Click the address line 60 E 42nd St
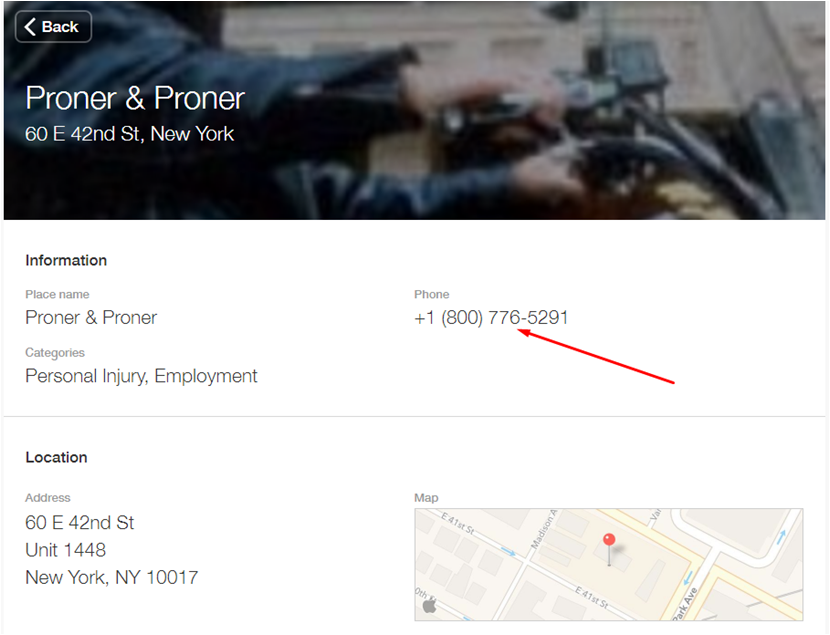 [79, 523]
